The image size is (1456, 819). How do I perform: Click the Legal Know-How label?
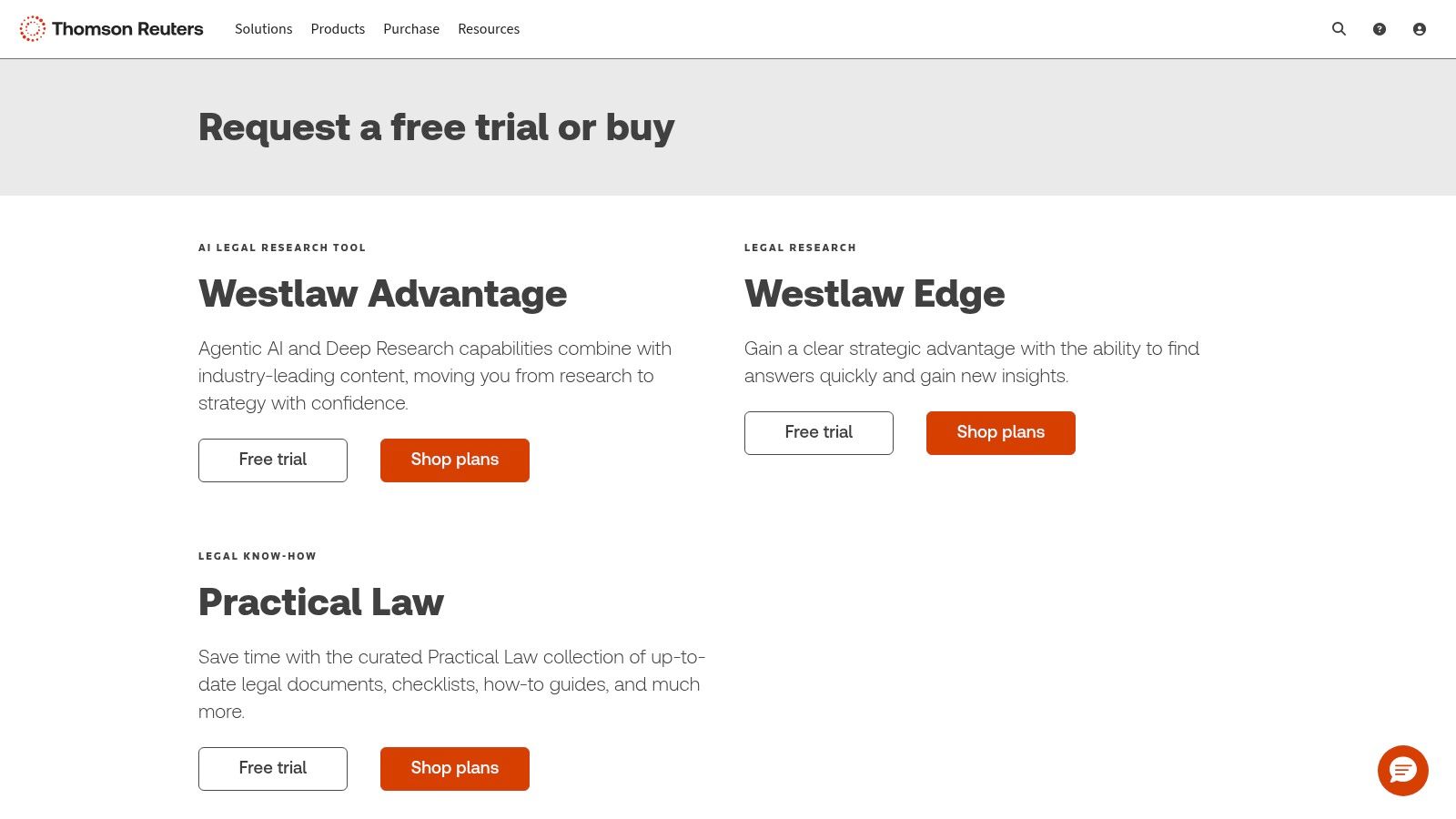[257, 555]
